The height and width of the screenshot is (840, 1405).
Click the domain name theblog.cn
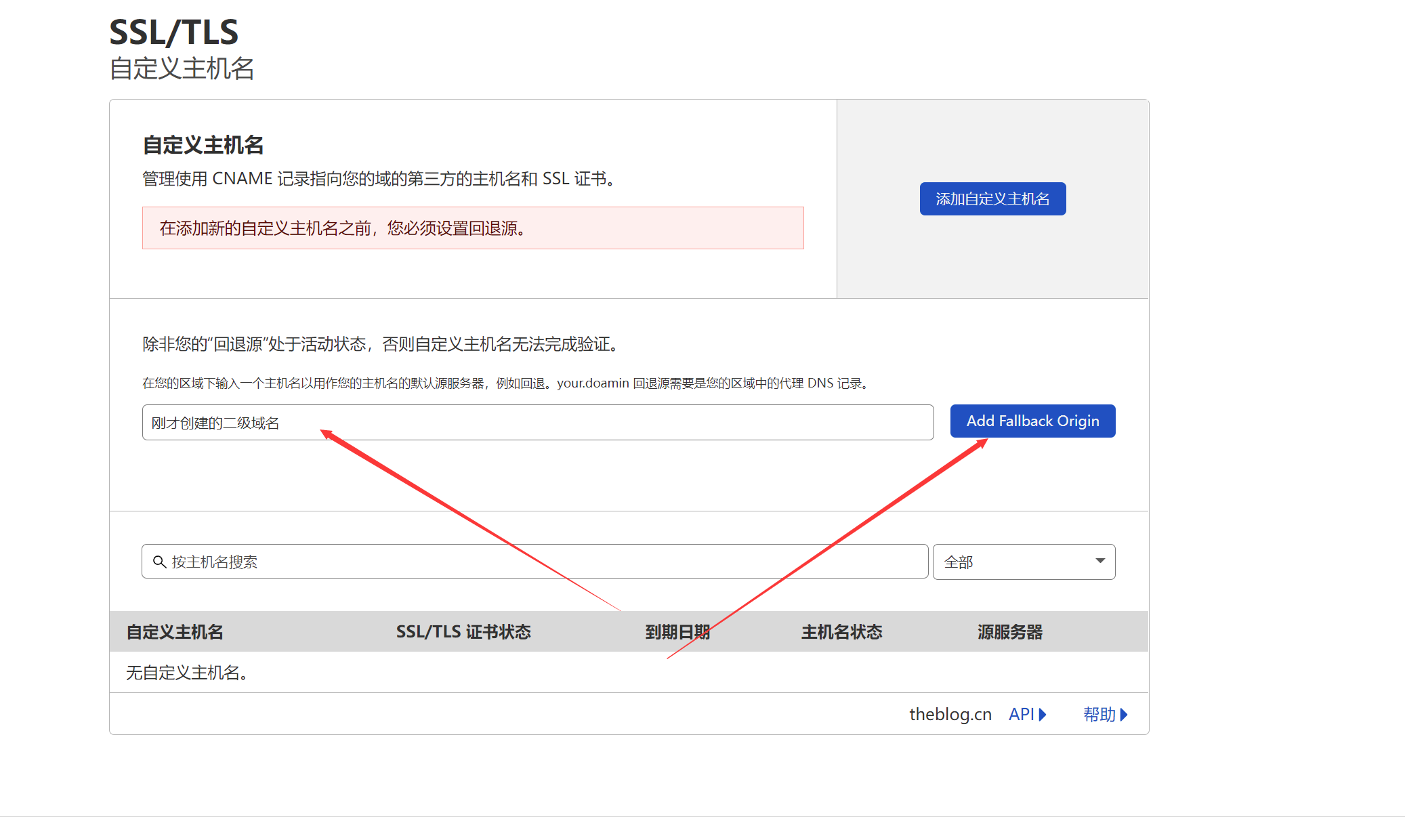(x=950, y=714)
